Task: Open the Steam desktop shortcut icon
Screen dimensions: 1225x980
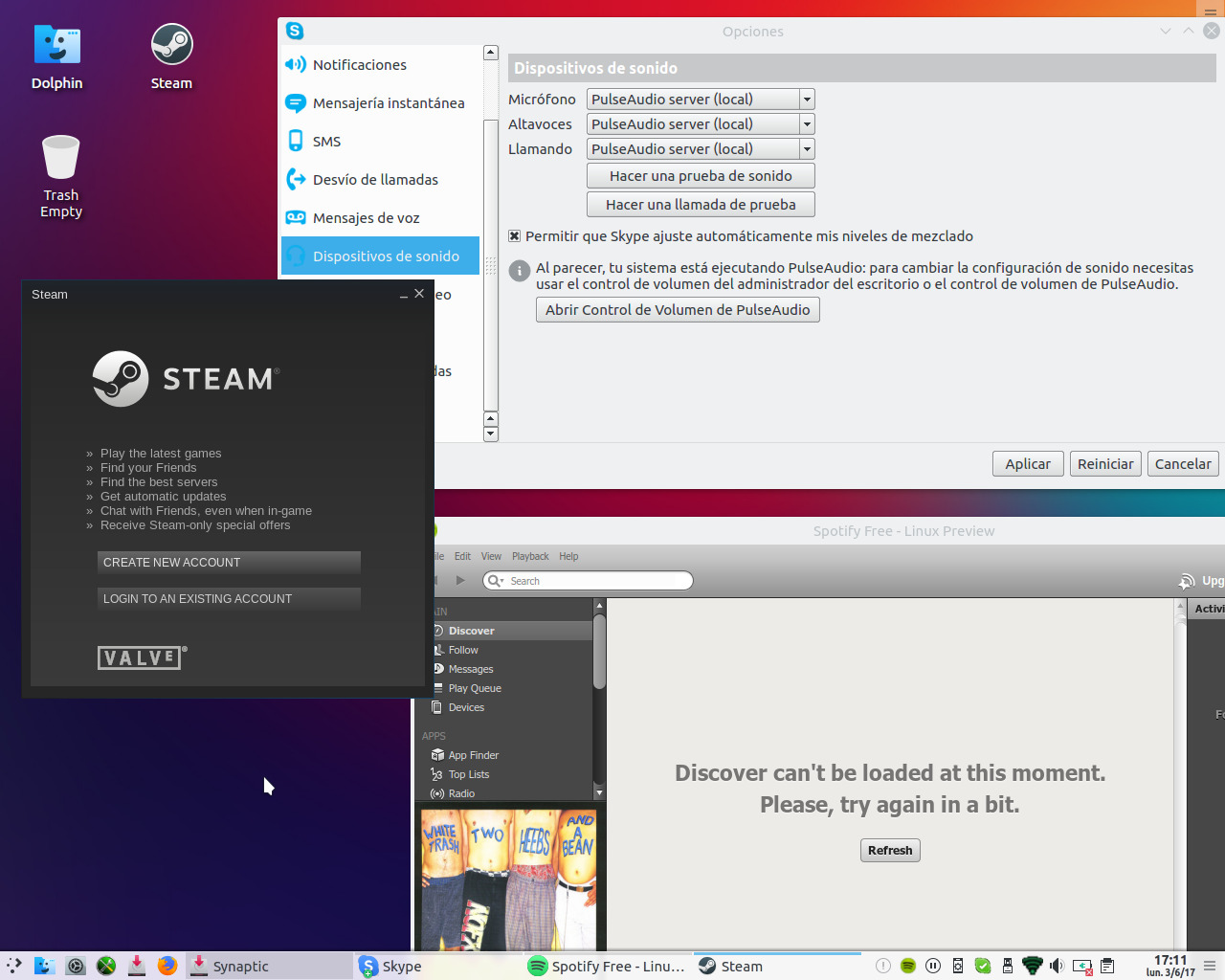Action: [172, 57]
